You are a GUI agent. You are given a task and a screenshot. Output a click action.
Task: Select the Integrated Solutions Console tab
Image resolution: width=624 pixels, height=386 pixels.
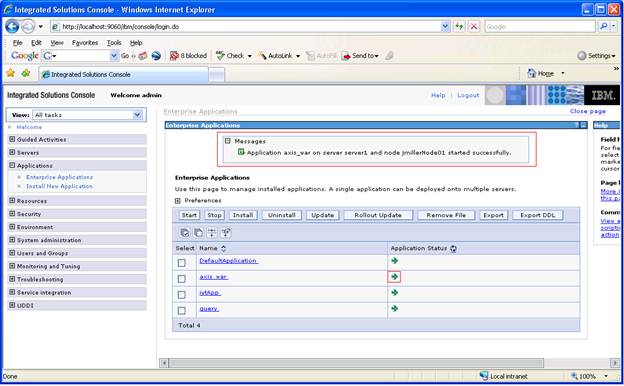(x=123, y=74)
